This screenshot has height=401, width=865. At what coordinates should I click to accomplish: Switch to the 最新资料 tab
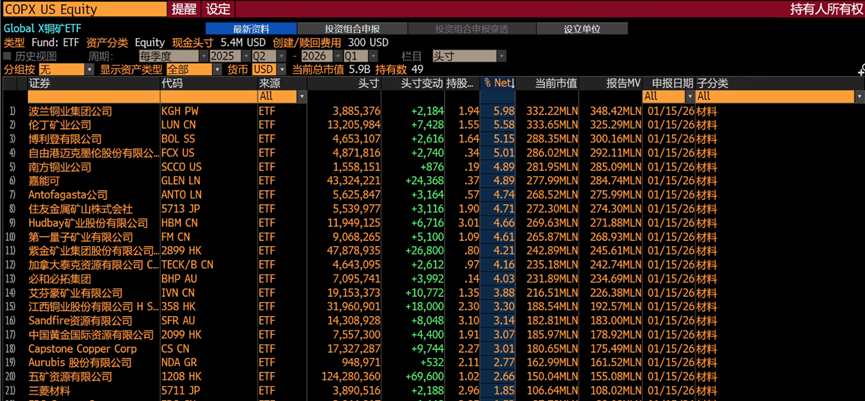pyautogui.click(x=250, y=29)
